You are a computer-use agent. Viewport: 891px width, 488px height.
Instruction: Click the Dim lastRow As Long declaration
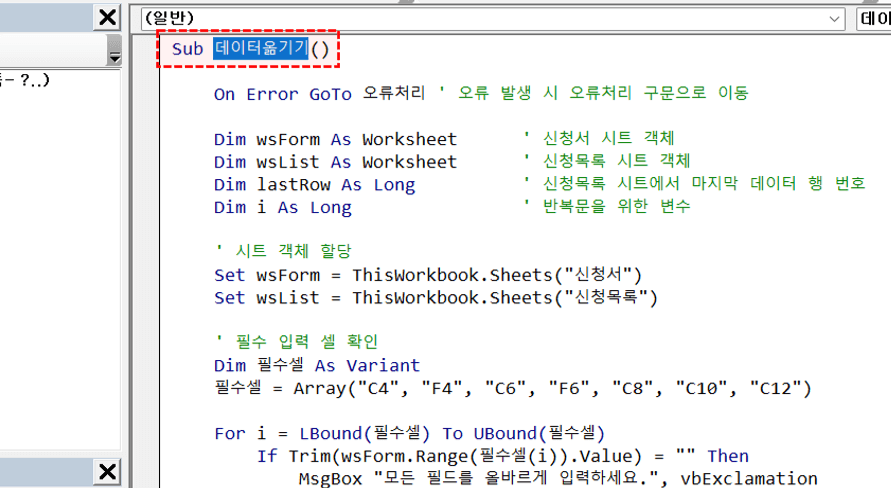coord(314,185)
